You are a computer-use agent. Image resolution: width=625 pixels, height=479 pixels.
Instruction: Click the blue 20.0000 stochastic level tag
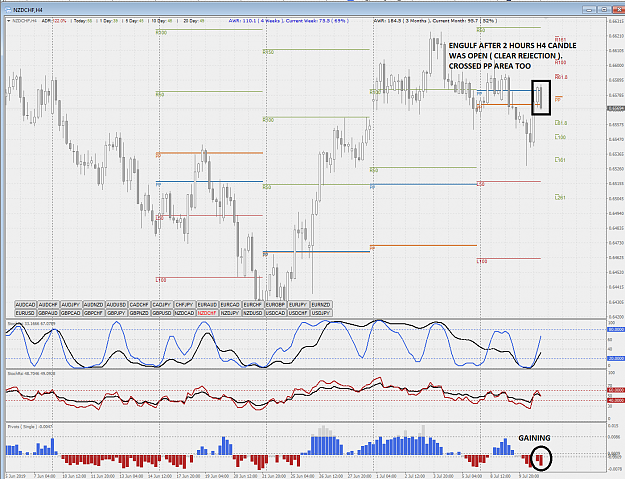tap(616, 358)
